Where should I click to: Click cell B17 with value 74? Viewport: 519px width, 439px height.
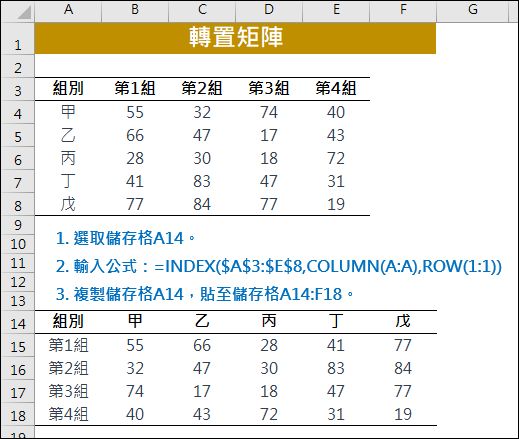(135, 391)
